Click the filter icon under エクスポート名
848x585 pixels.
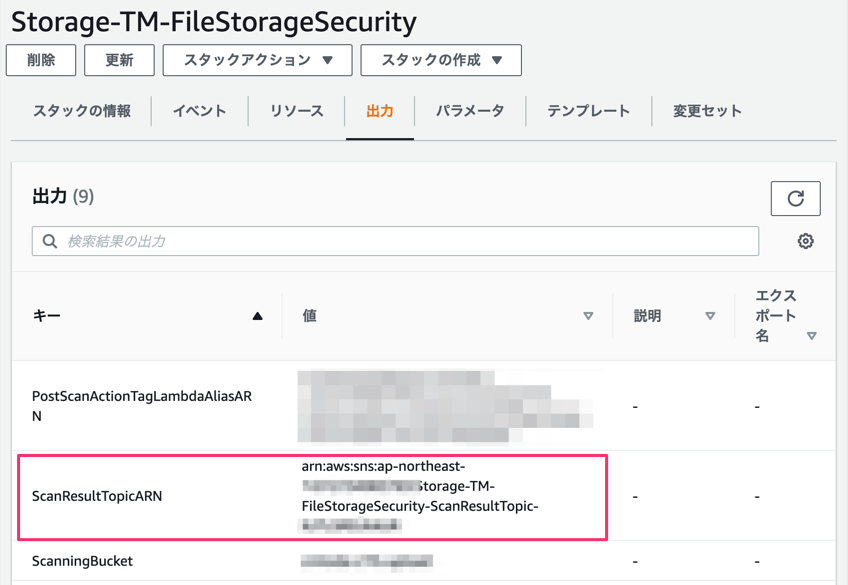click(812, 336)
